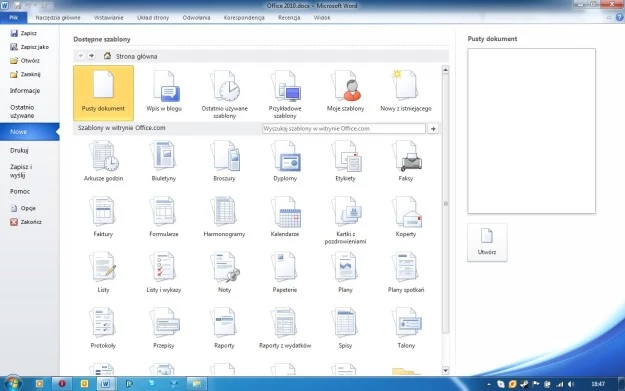Go back in template navigation

pyautogui.click(x=81, y=56)
